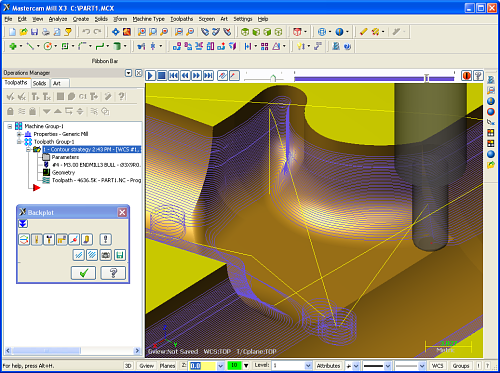
Task: Toggle display tool option in Backplot
Action: click(37, 239)
